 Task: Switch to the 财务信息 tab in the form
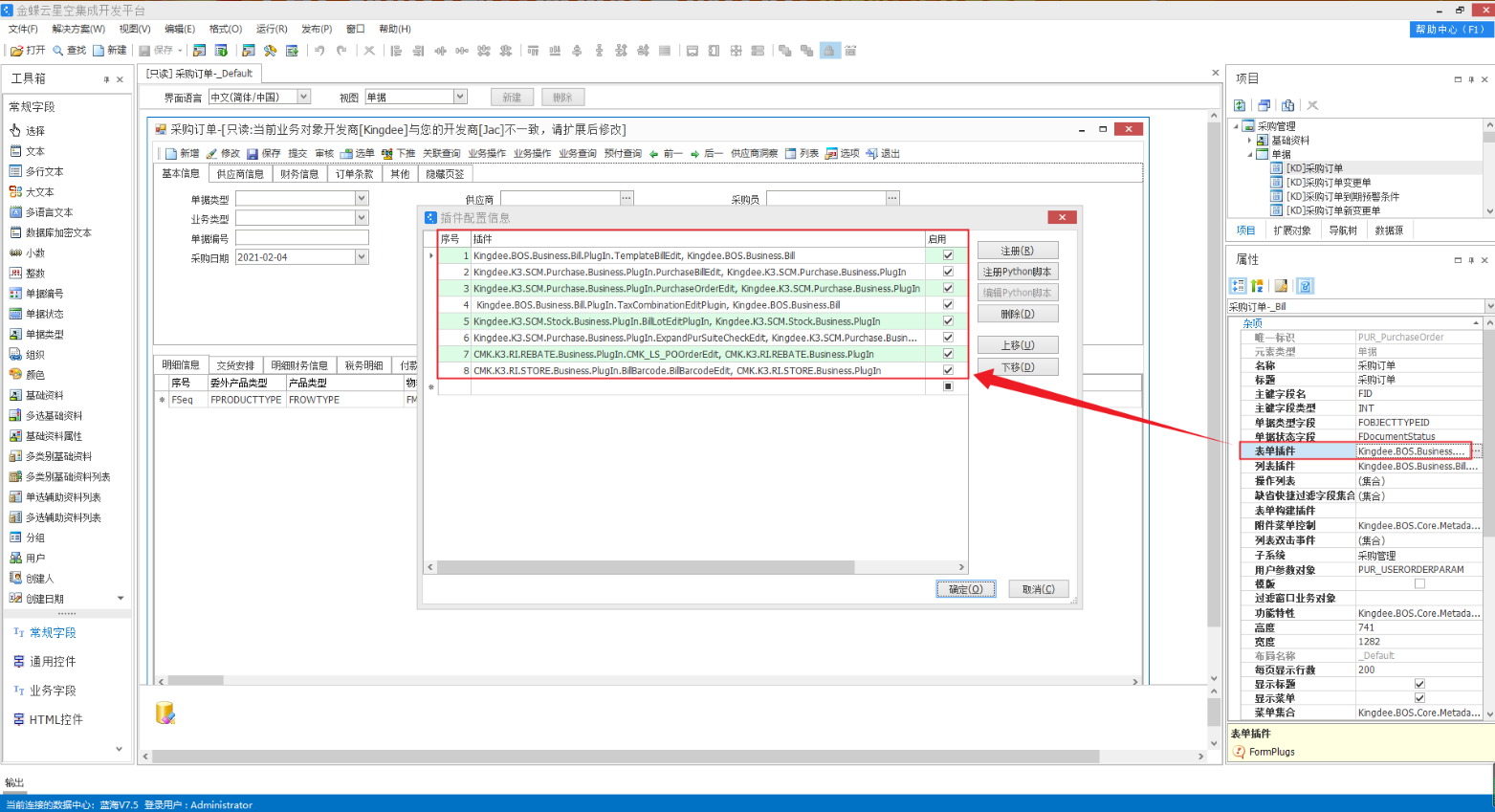tap(299, 174)
